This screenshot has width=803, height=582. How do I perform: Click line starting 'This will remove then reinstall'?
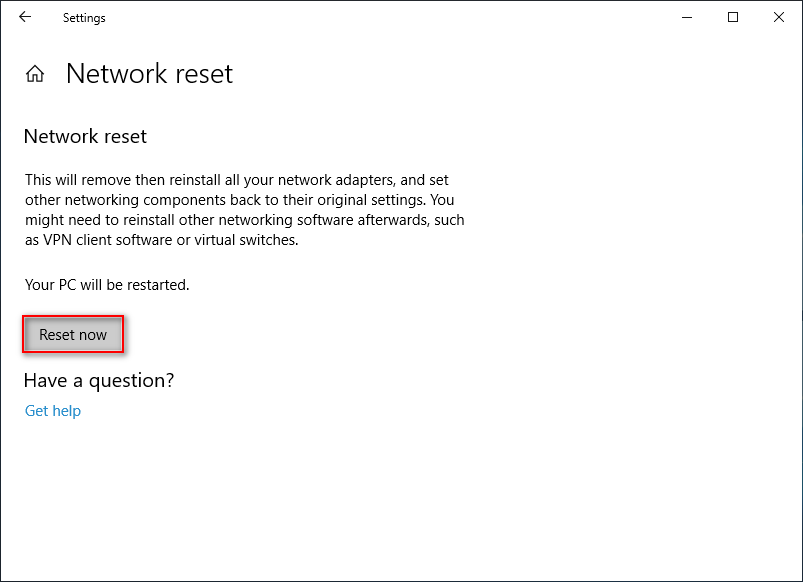237,180
